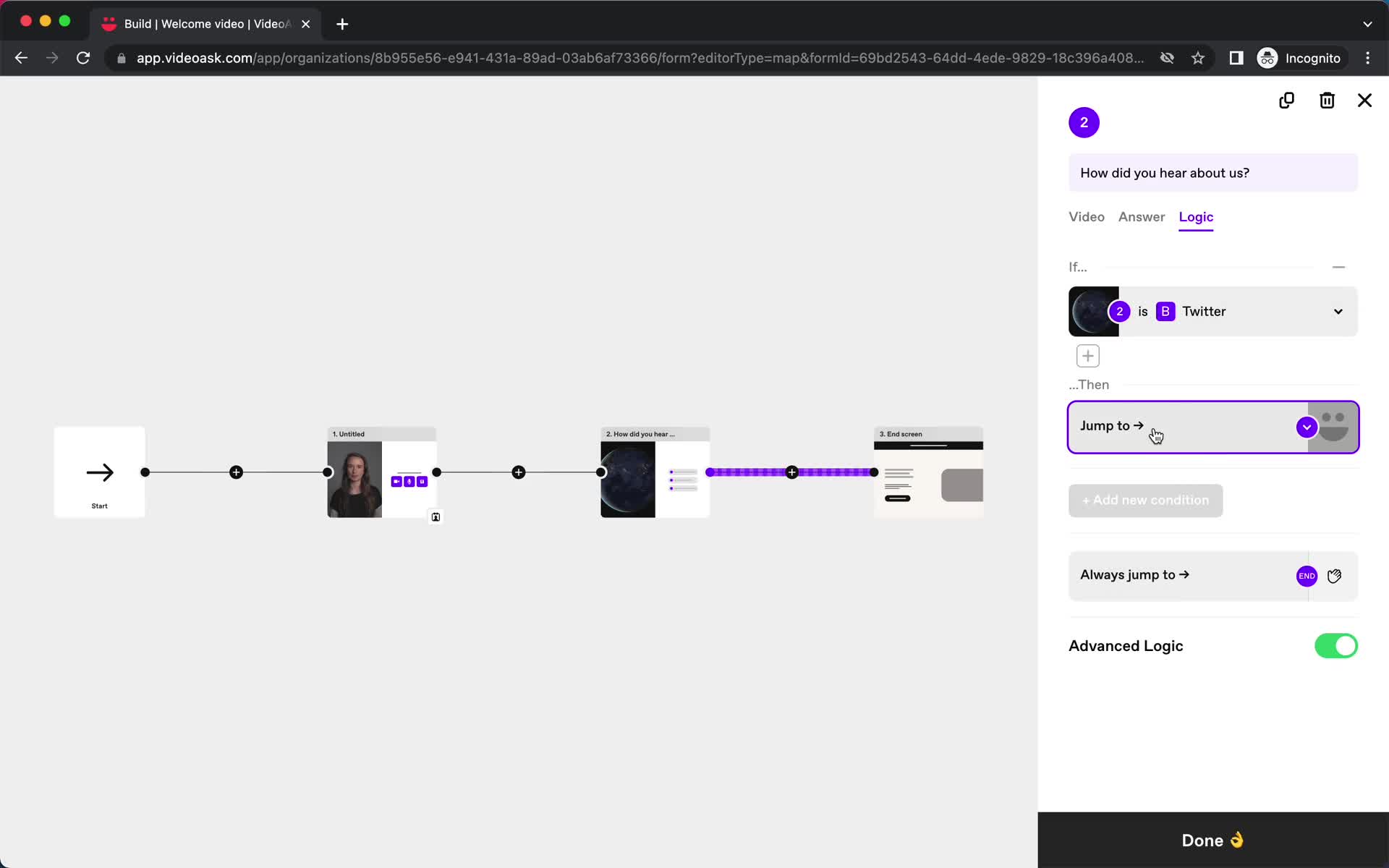Click the delete step trash icon

pyautogui.click(x=1327, y=101)
